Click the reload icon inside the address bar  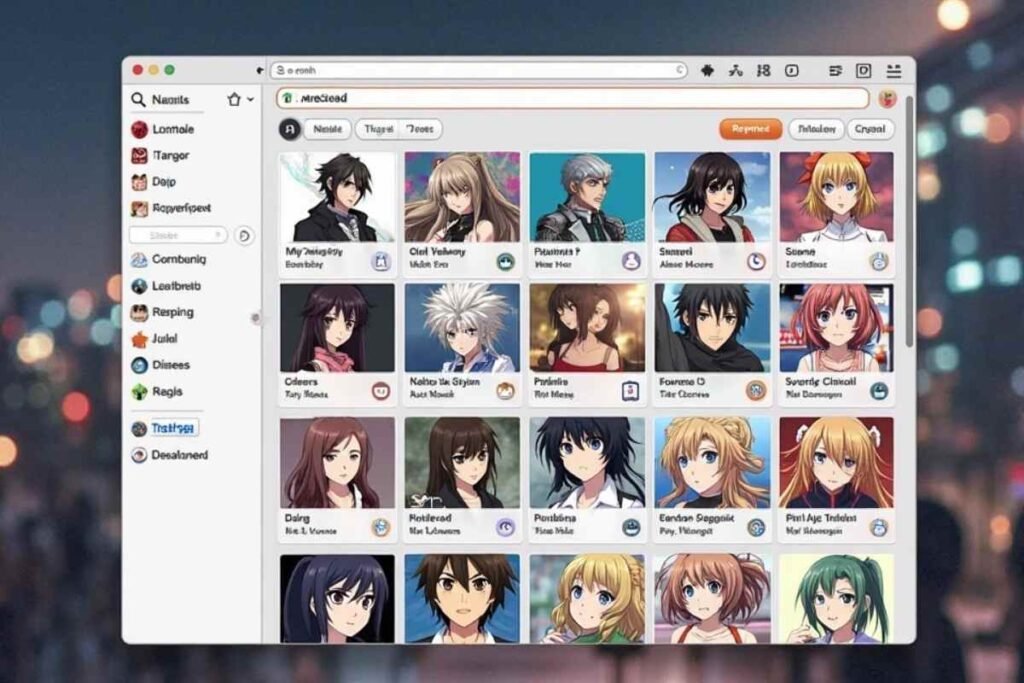pyautogui.click(x=680, y=70)
